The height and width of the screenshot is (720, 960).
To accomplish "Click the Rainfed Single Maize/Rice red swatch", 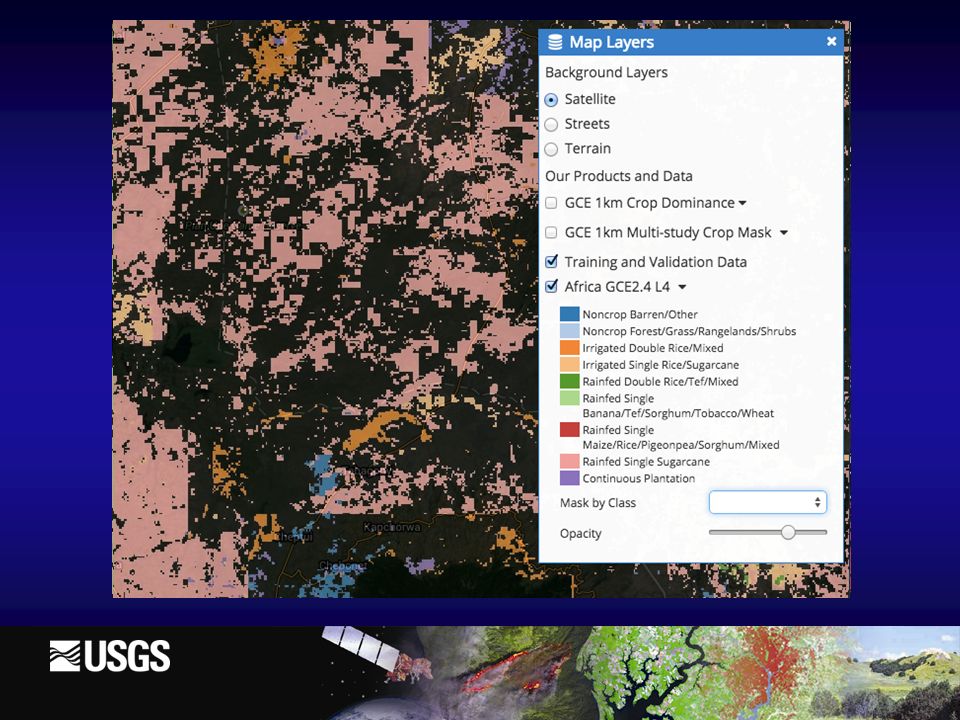I will (x=569, y=429).
